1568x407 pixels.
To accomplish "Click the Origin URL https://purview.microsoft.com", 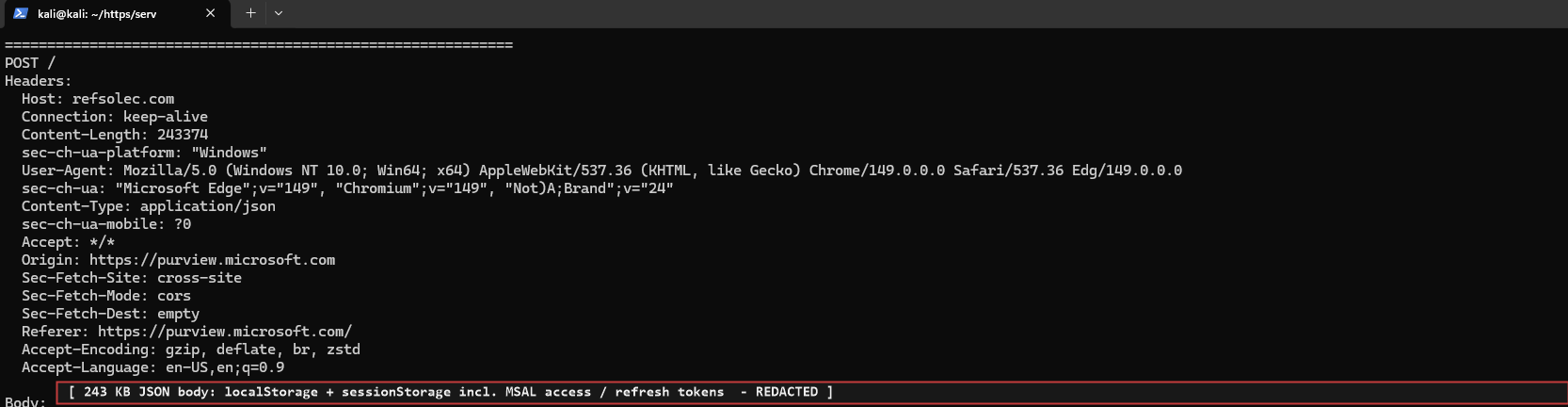I will [x=212, y=260].
